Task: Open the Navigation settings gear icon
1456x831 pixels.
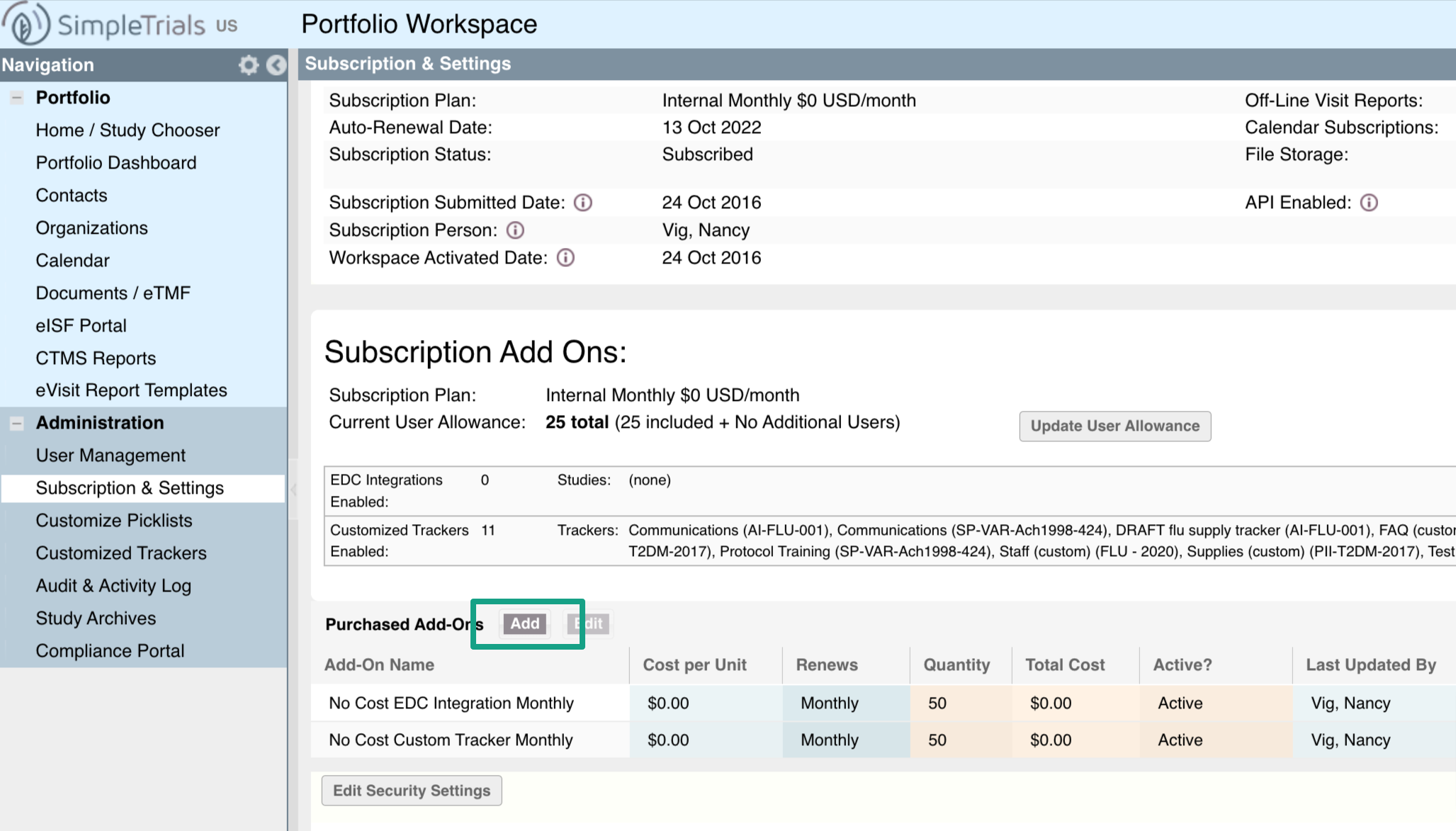Action: coord(248,65)
